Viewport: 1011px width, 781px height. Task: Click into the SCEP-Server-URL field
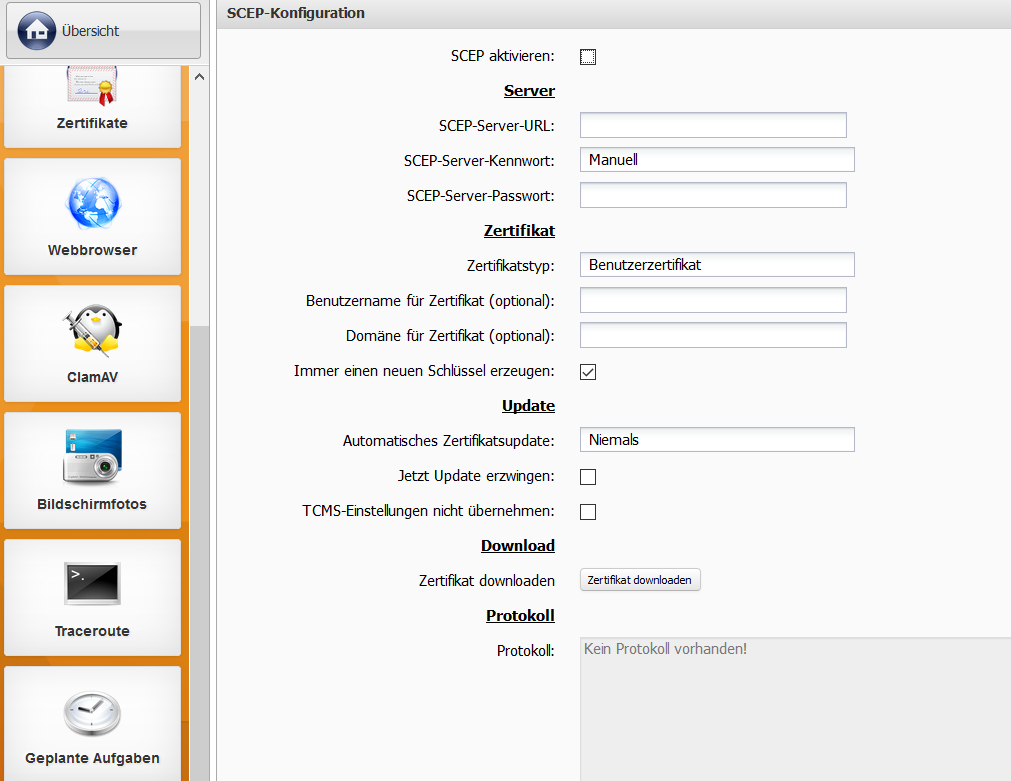(713, 125)
